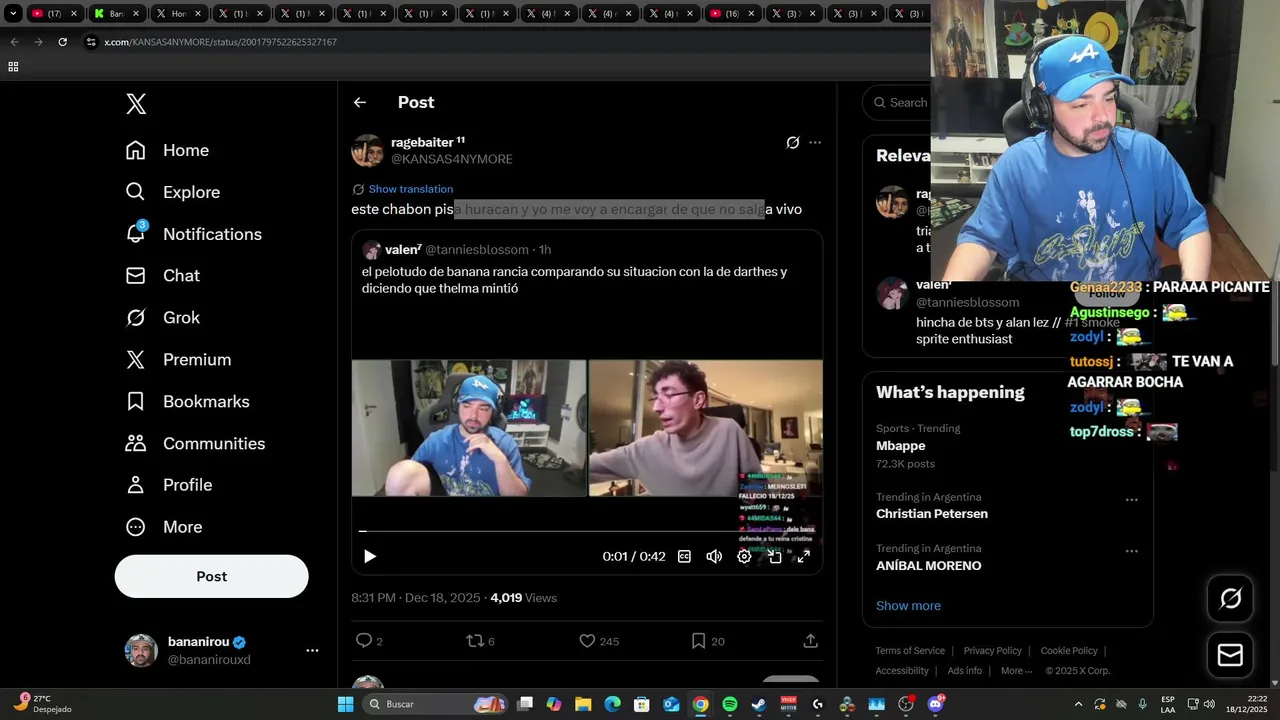Image resolution: width=1280 pixels, height=720 pixels.
Task: Expand the video to fullscreen
Action: (x=803, y=556)
